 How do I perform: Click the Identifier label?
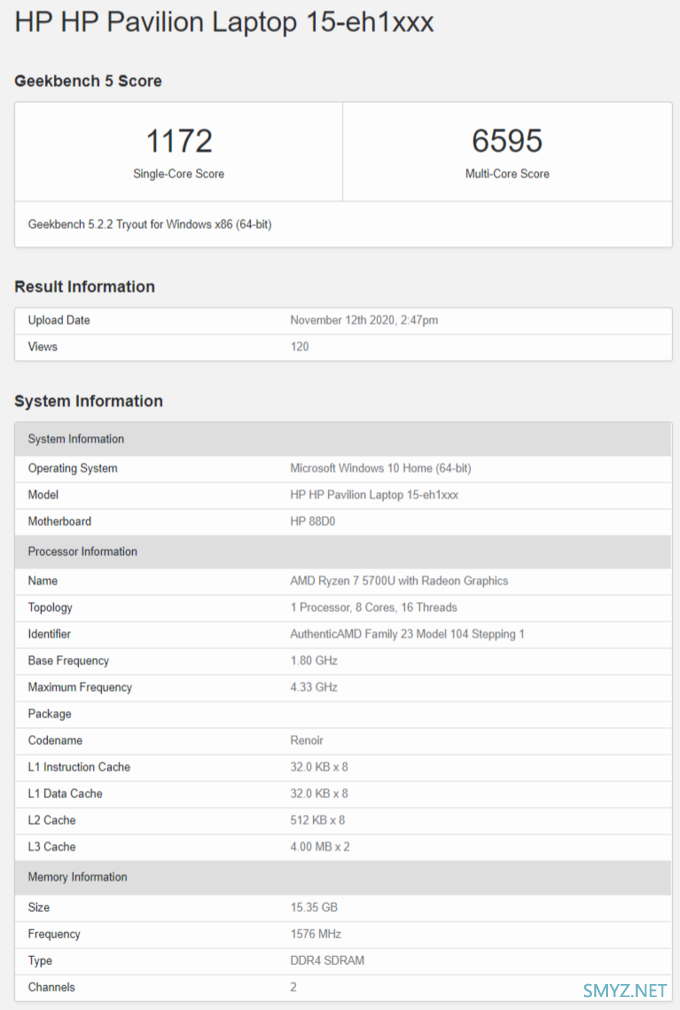click(x=49, y=634)
